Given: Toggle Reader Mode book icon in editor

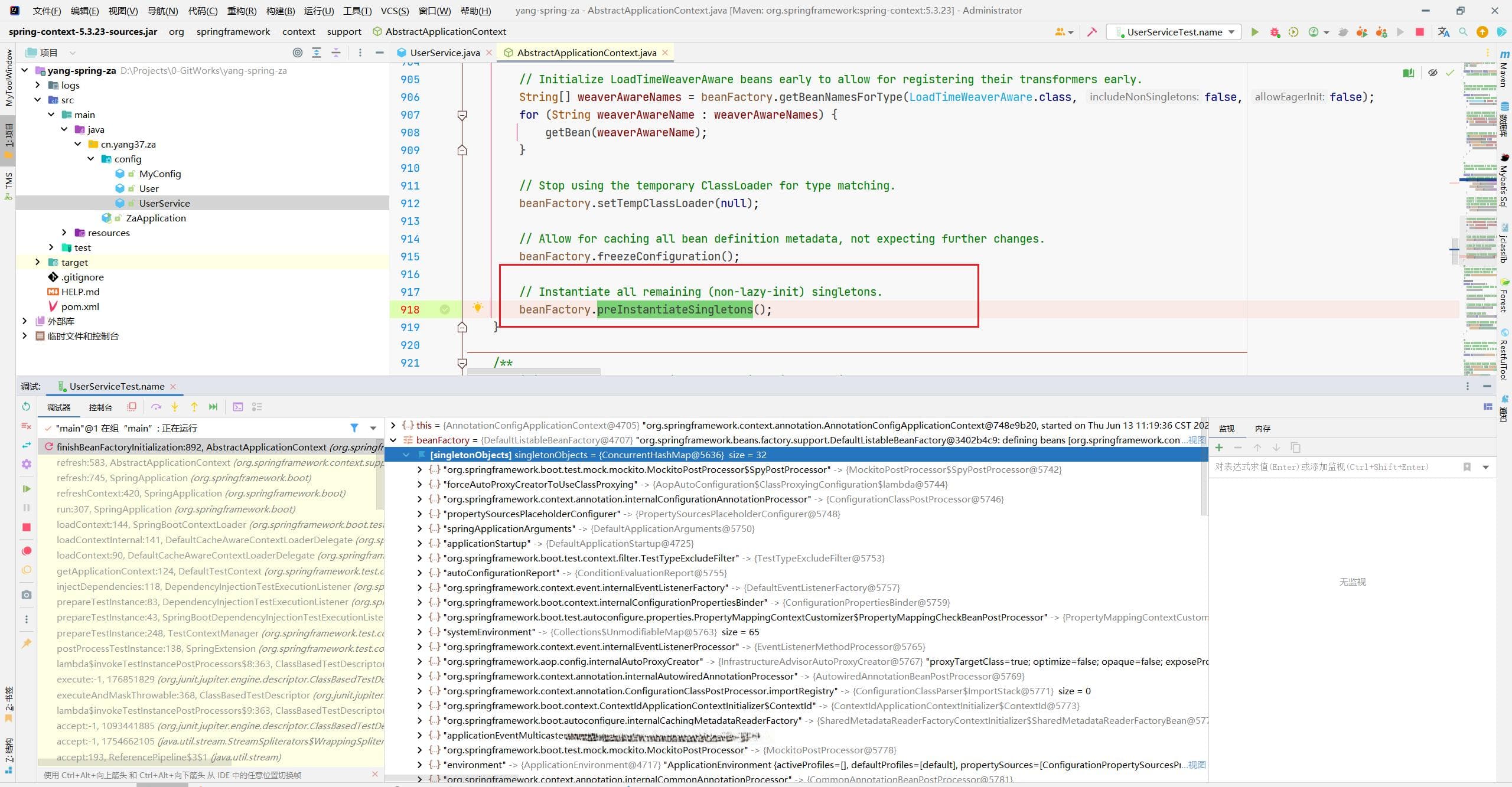Looking at the screenshot, I should (1409, 73).
